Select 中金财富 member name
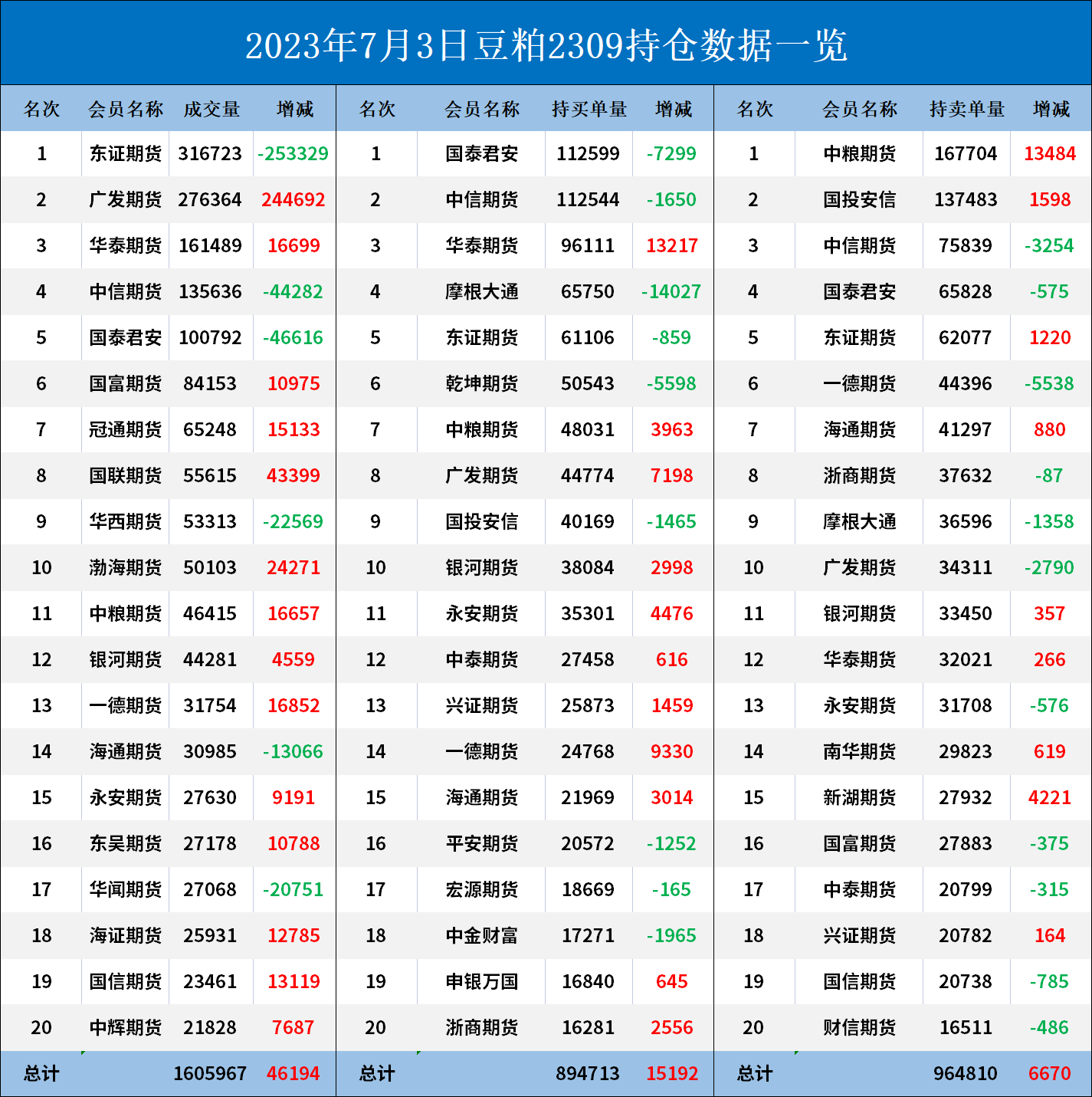Viewport: 1092px width, 1097px height. click(482, 936)
